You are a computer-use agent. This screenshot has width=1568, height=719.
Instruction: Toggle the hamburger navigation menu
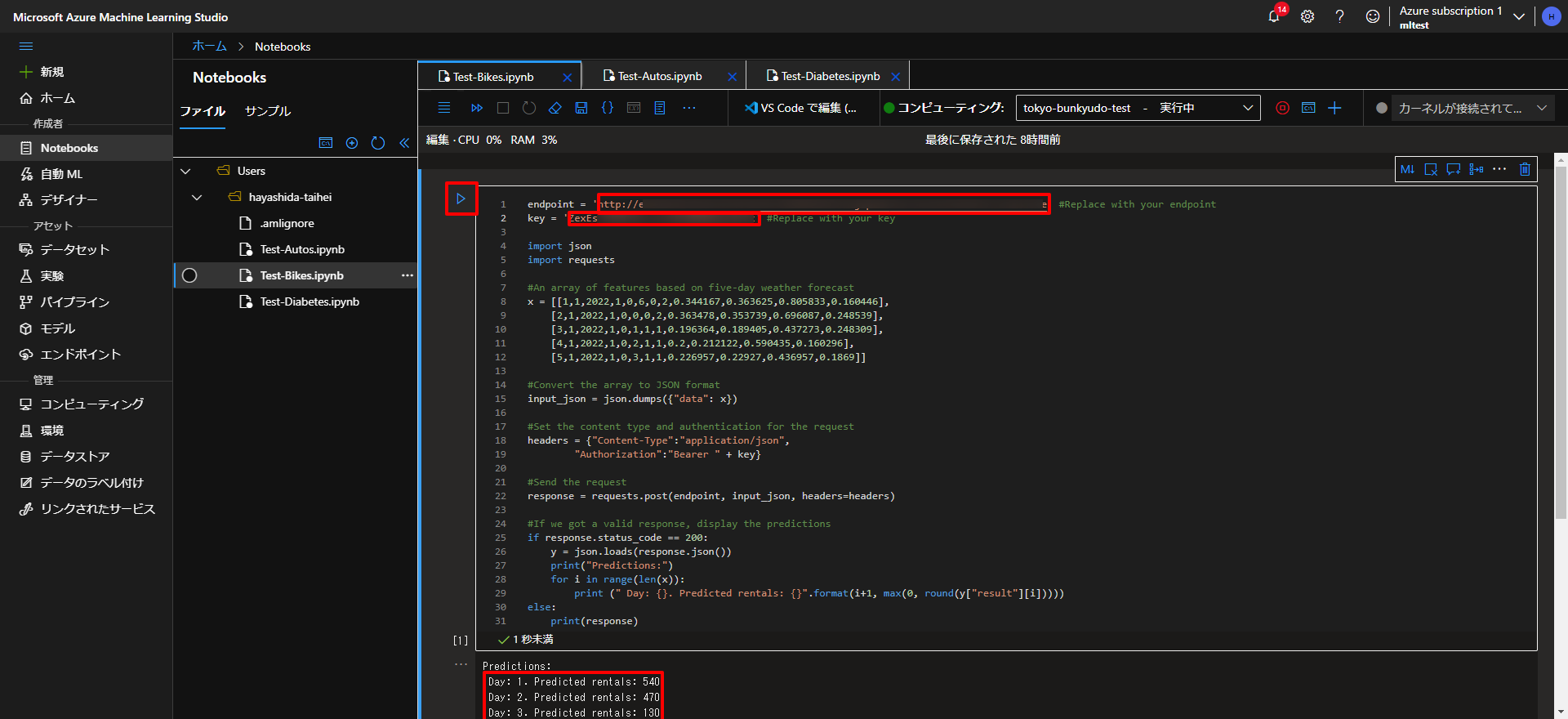26,47
